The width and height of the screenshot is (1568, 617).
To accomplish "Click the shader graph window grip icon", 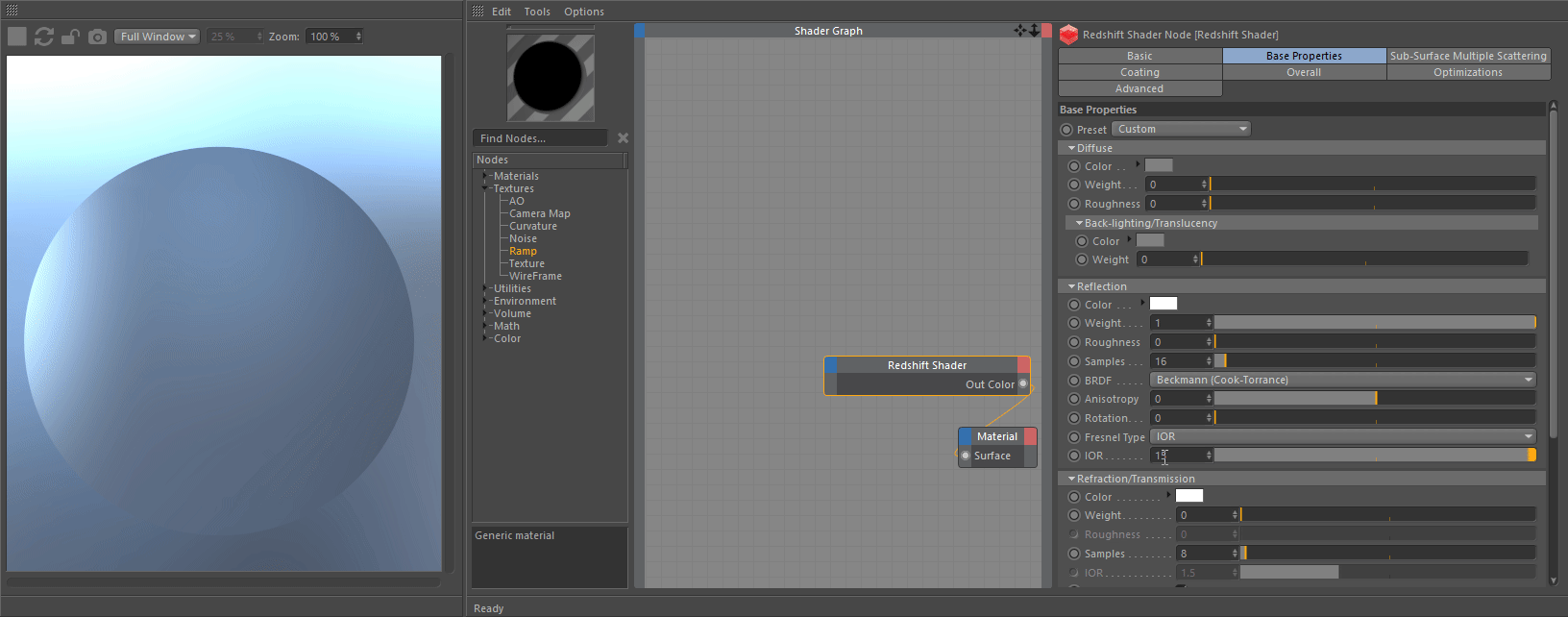I will [478, 12].
